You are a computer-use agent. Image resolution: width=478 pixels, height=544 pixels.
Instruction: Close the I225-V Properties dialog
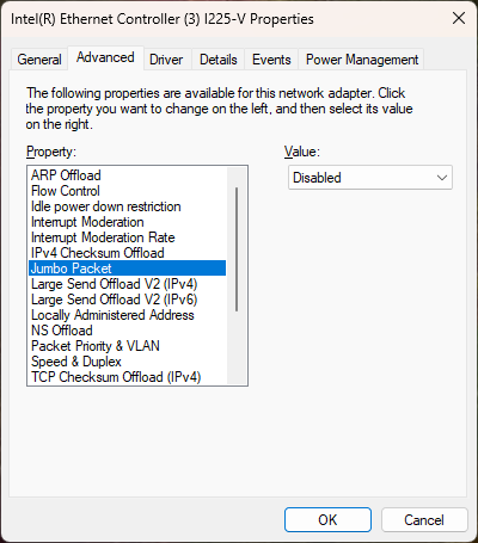[x=459, y=18]
